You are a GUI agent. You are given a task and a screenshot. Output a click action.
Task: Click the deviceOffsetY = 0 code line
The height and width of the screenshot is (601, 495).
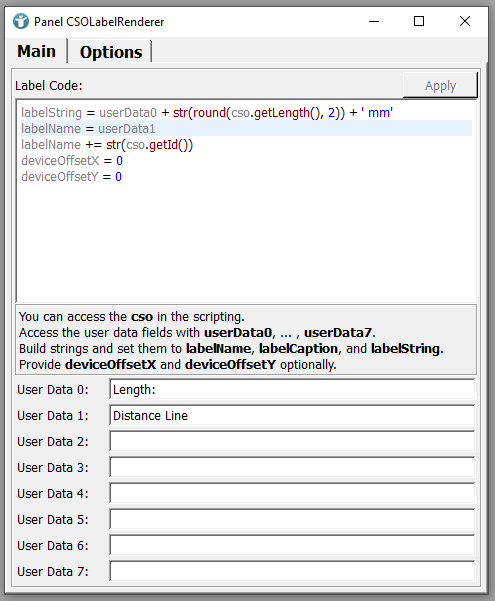(x=71, y=177)
